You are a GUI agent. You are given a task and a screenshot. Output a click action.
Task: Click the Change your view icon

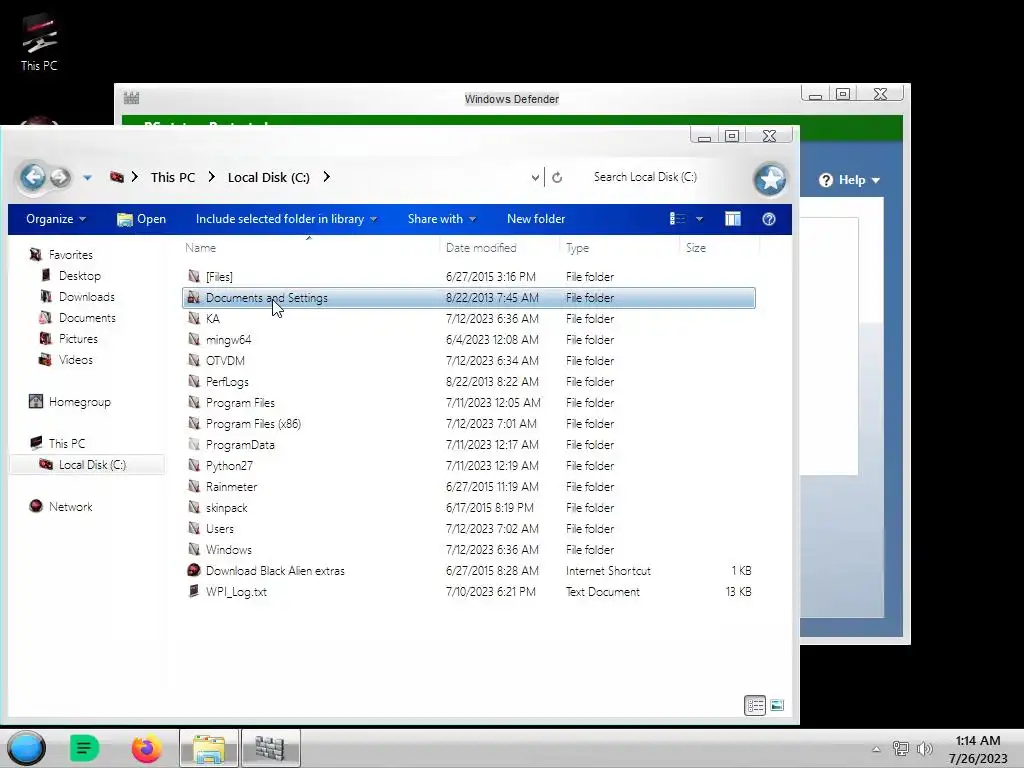coord(678,219)
